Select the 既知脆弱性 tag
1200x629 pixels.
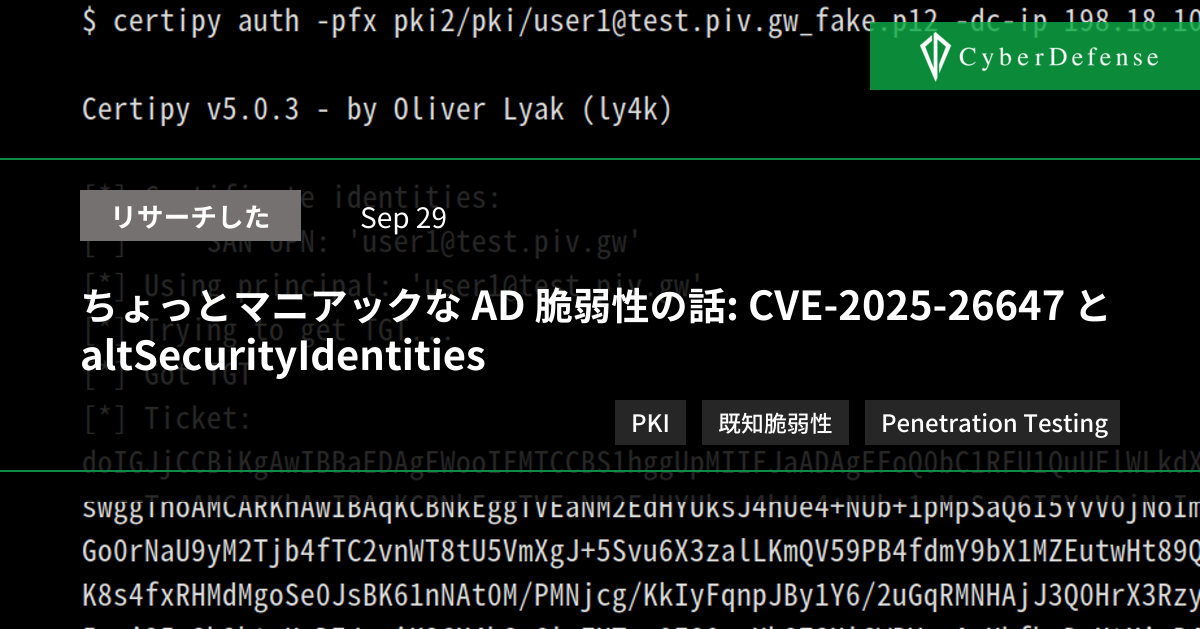point(775,423)
